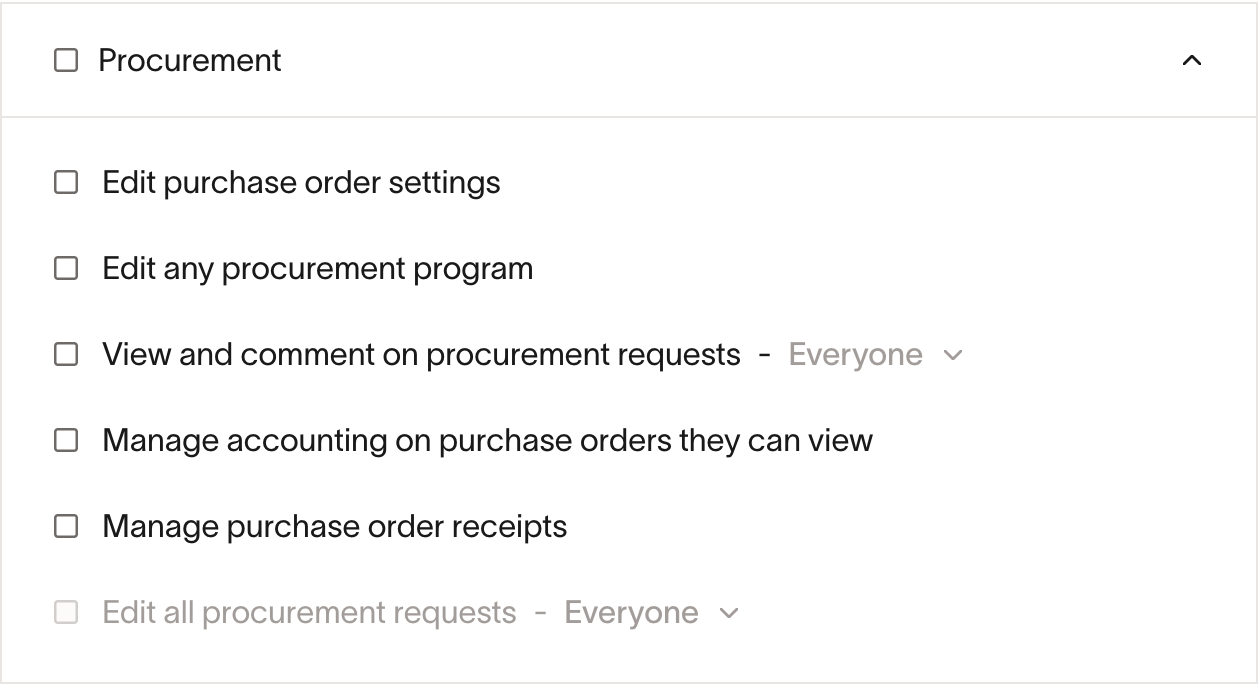Check View and comment on procurement requests
The width and height of the screenshot is (1258, 684).
[x=66, y=355]
